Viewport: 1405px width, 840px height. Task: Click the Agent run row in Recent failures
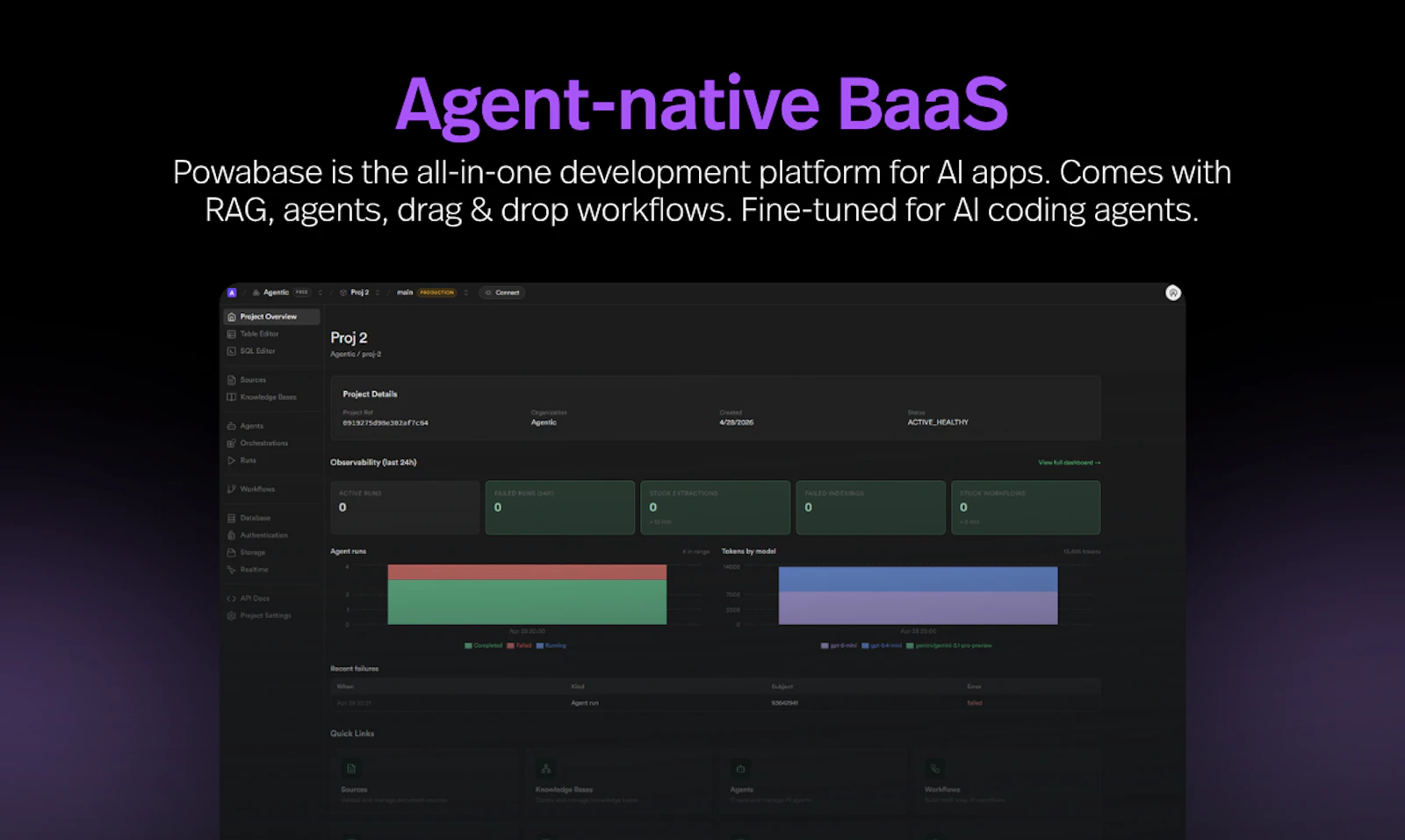click(716, 703)
